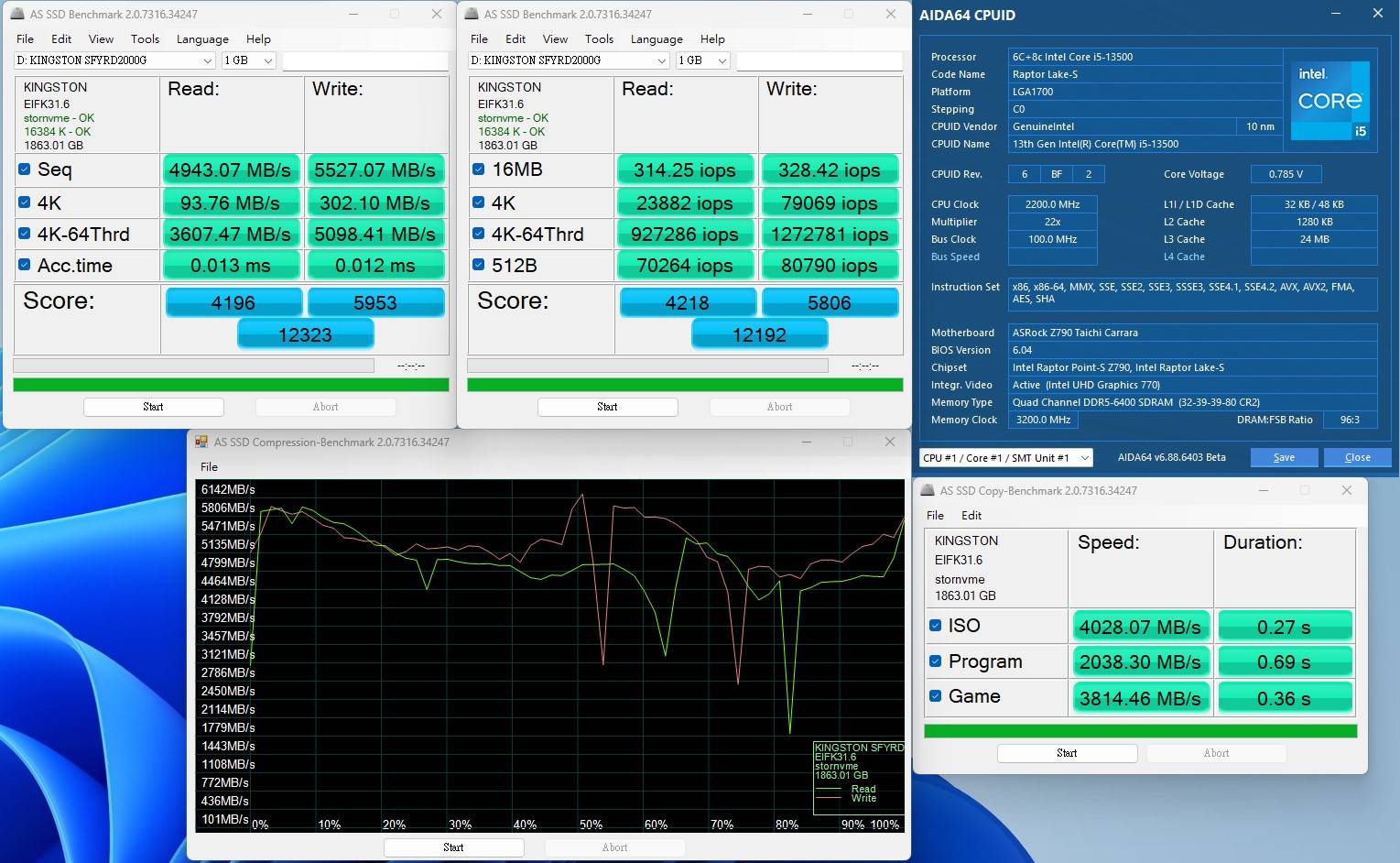Click Abort in the iops benchmark window

[x=780, y=407]
